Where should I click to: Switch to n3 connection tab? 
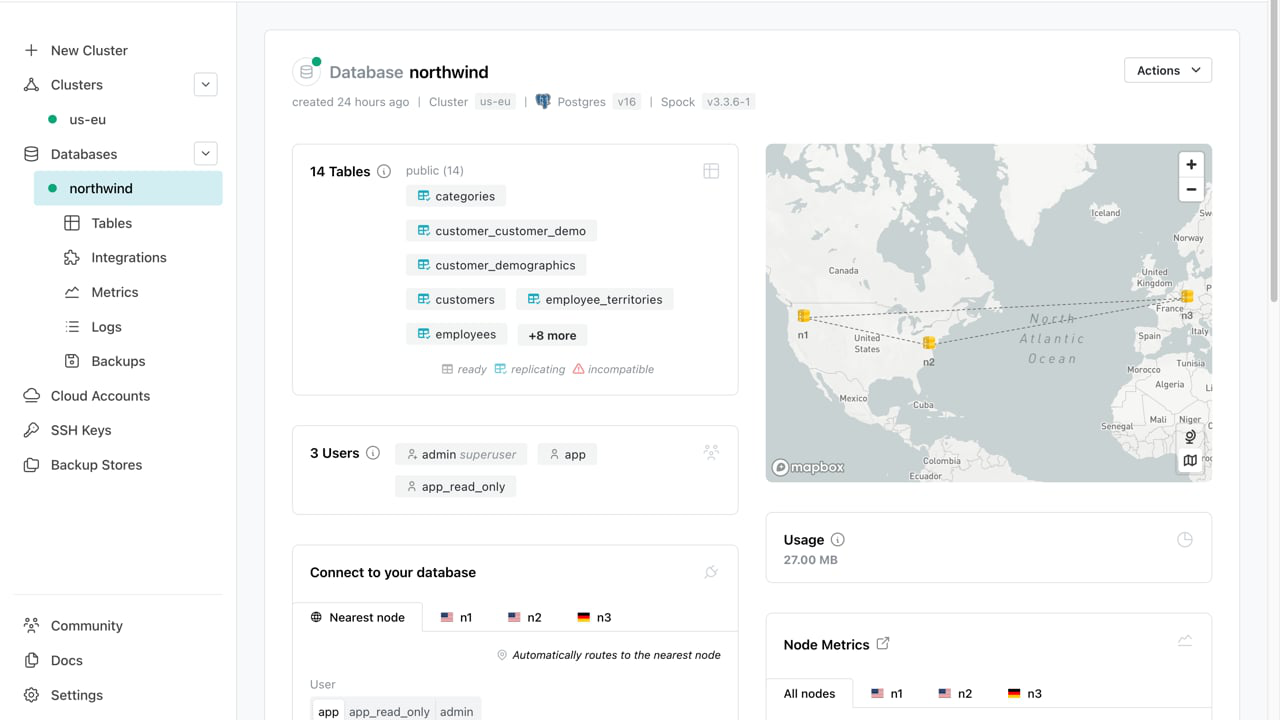click(594, 617)
